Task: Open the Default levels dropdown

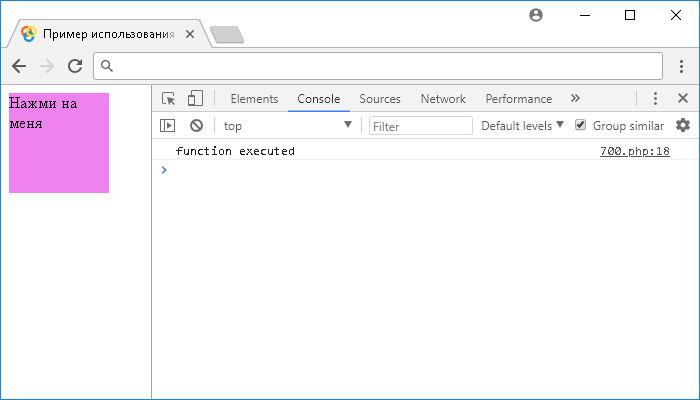Action: pyautogui.click(x=522, y=126)
